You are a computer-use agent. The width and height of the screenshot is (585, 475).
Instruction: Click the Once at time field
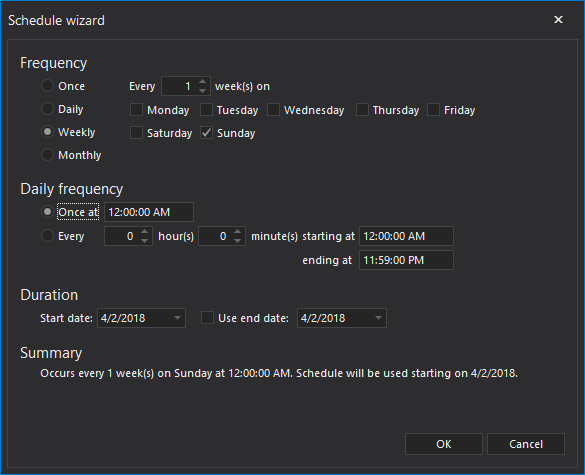pos(149,212)
